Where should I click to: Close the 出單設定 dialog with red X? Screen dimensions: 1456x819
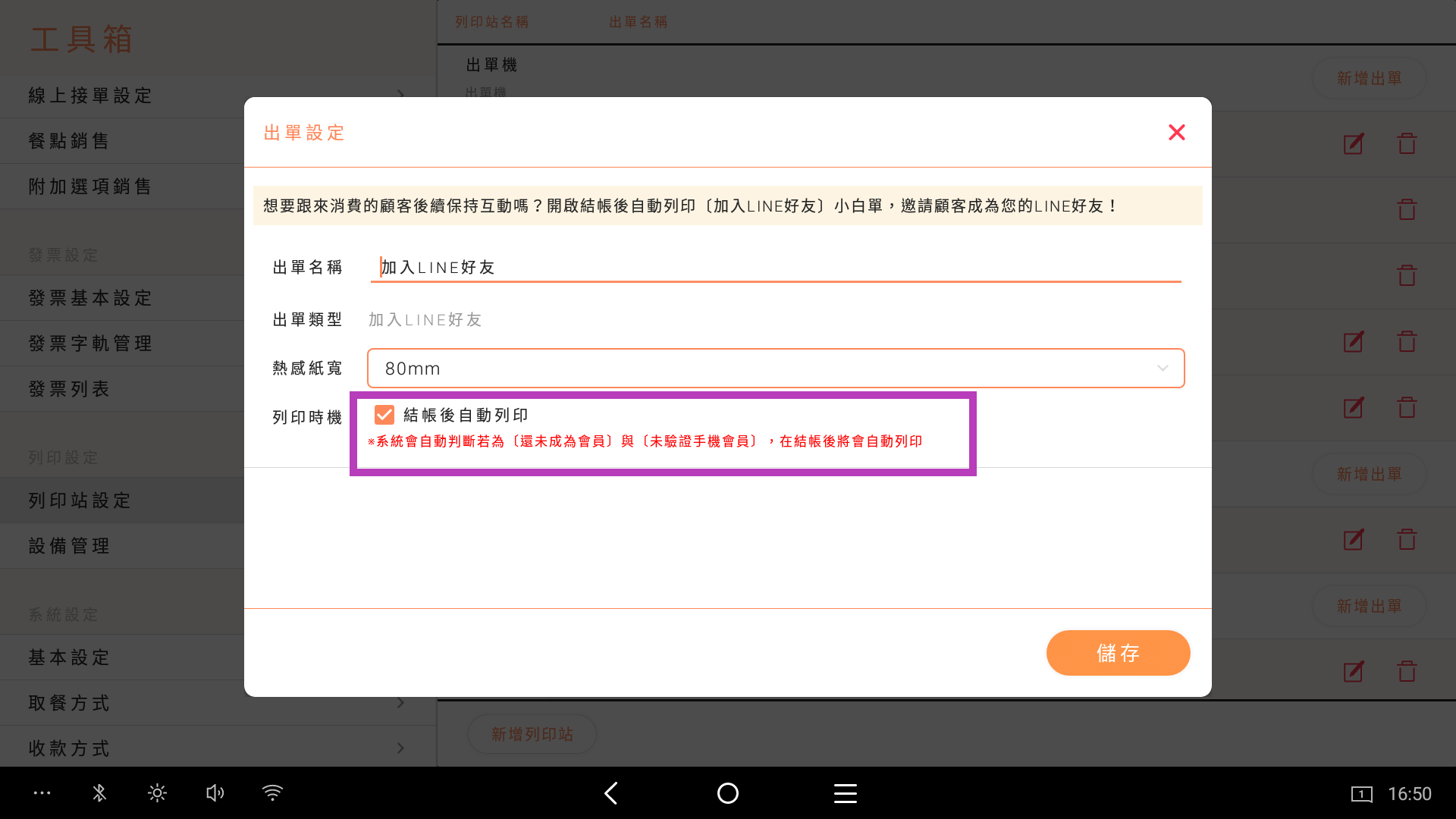tap(1176, 133)
